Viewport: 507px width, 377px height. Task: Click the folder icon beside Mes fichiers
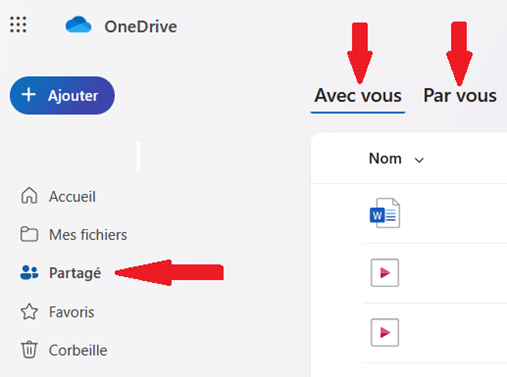[29, 234]
